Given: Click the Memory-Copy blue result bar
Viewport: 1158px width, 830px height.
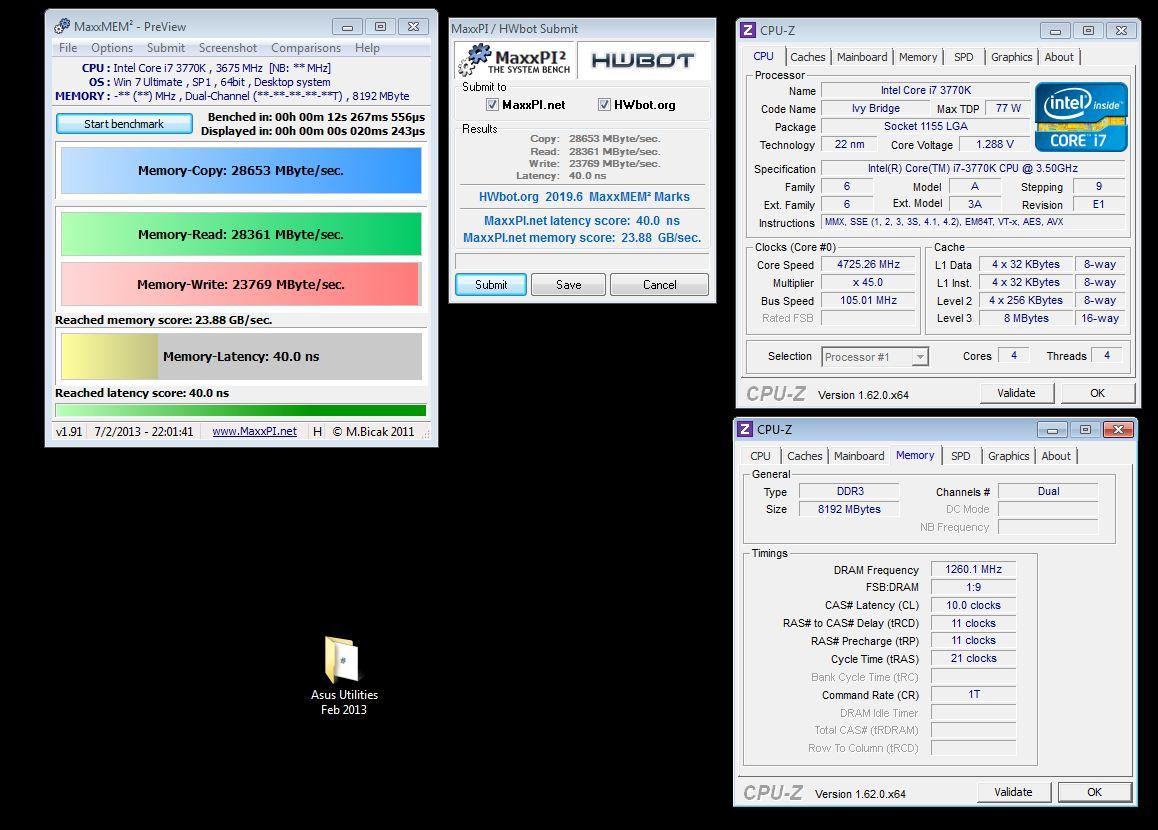Looking at the screenshot, I should coord(241,171).
